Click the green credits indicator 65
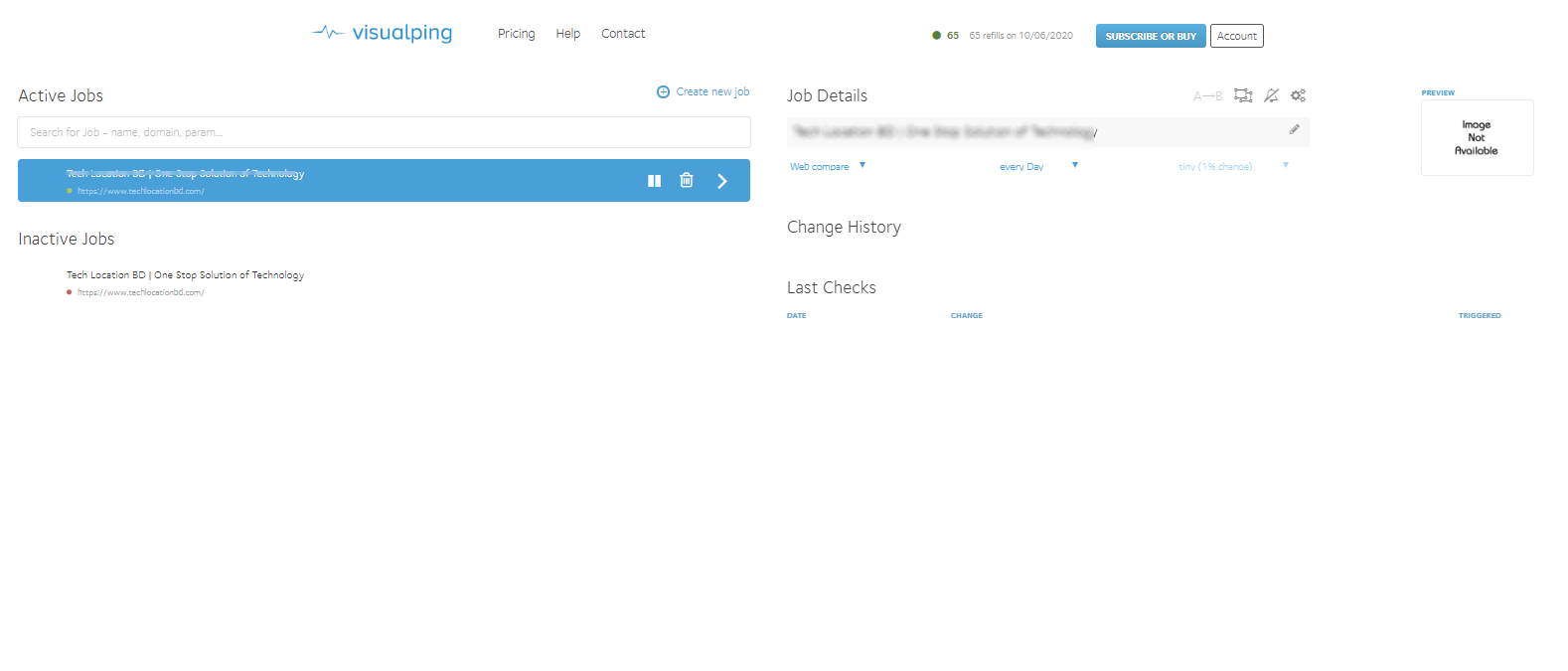Screen dimensions: 1568x671 pos(946,36)
